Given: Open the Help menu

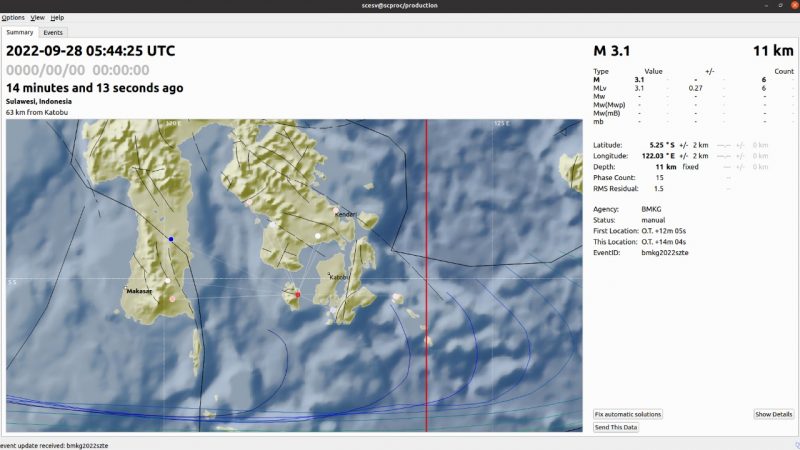Looking at the screenshot, I should point(57,18).
